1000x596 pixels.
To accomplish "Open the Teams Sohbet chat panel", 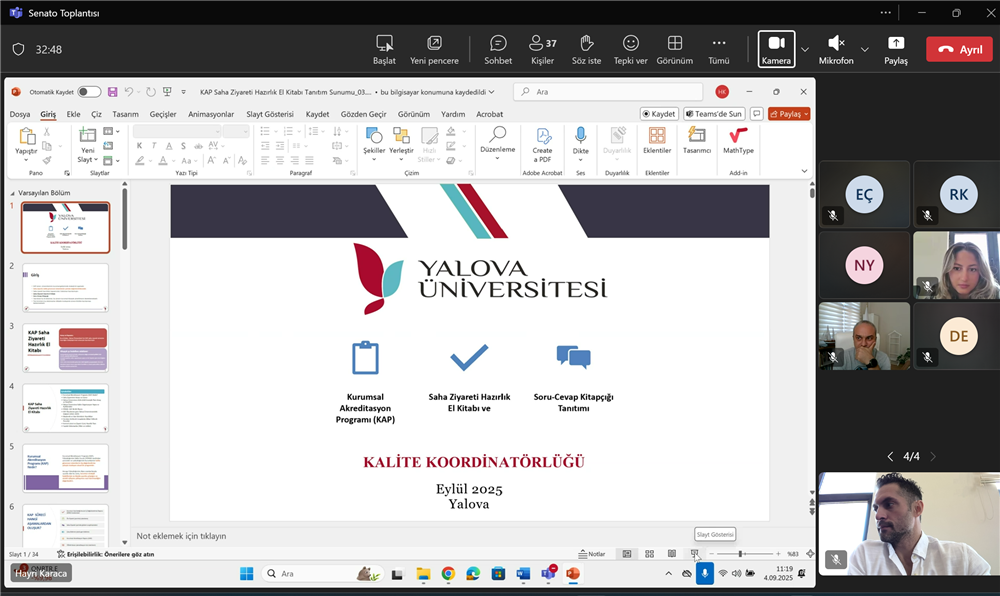I will [497, 50].
